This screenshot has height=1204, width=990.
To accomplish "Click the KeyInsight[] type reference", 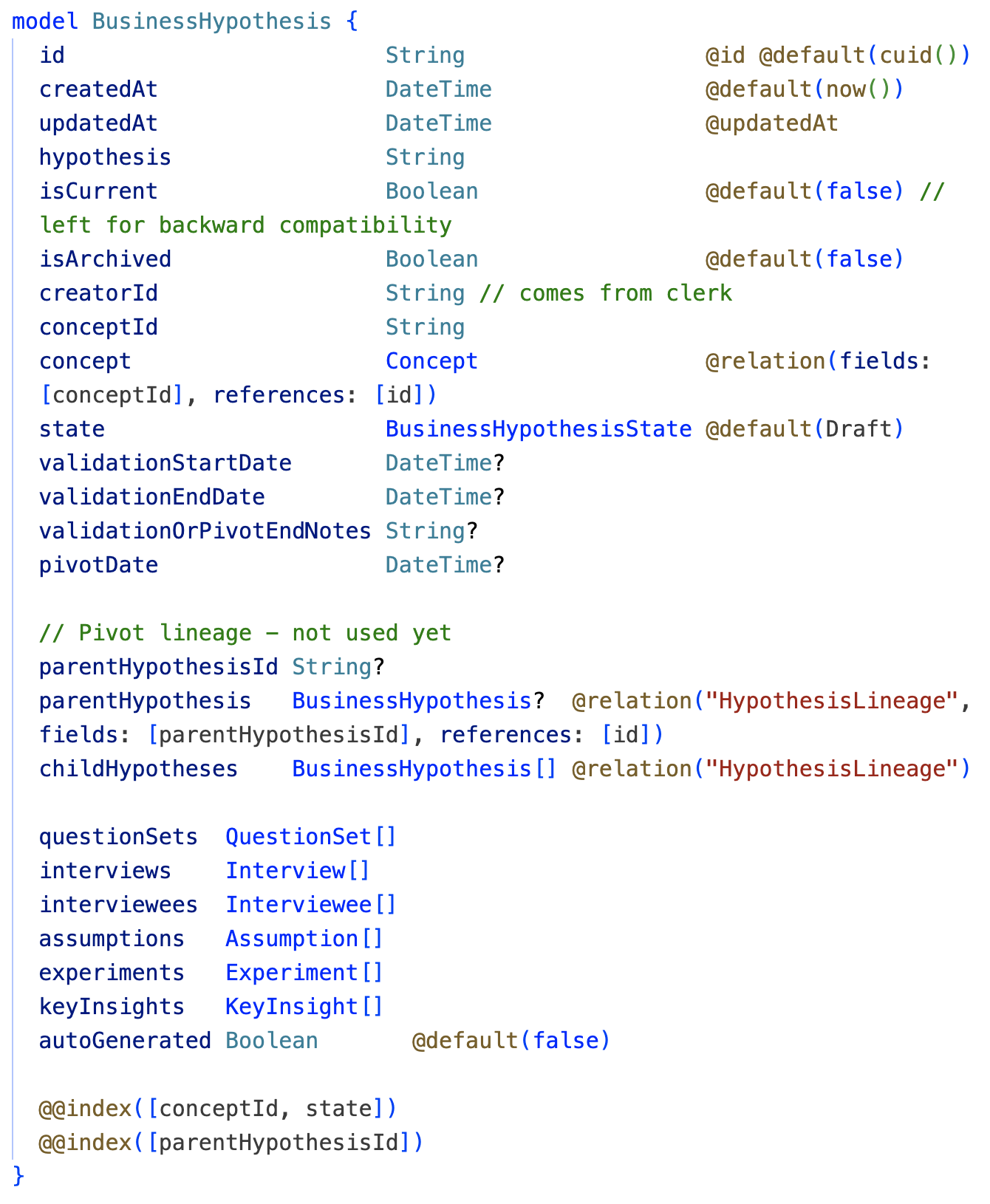I will 304,1007.
